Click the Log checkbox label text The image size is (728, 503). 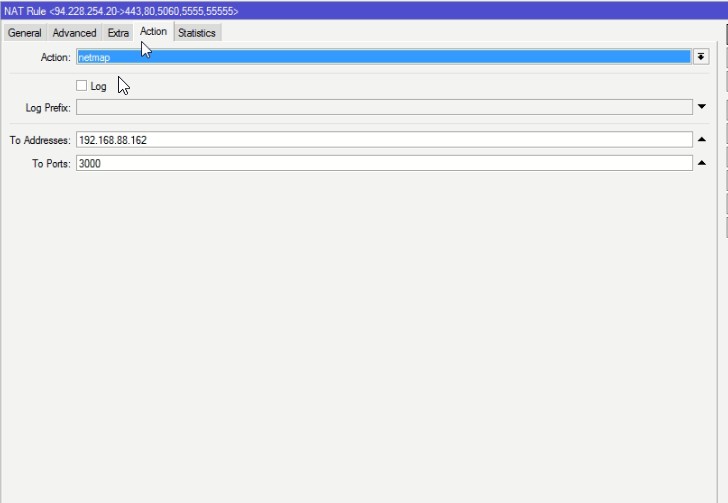coord(98,86)
